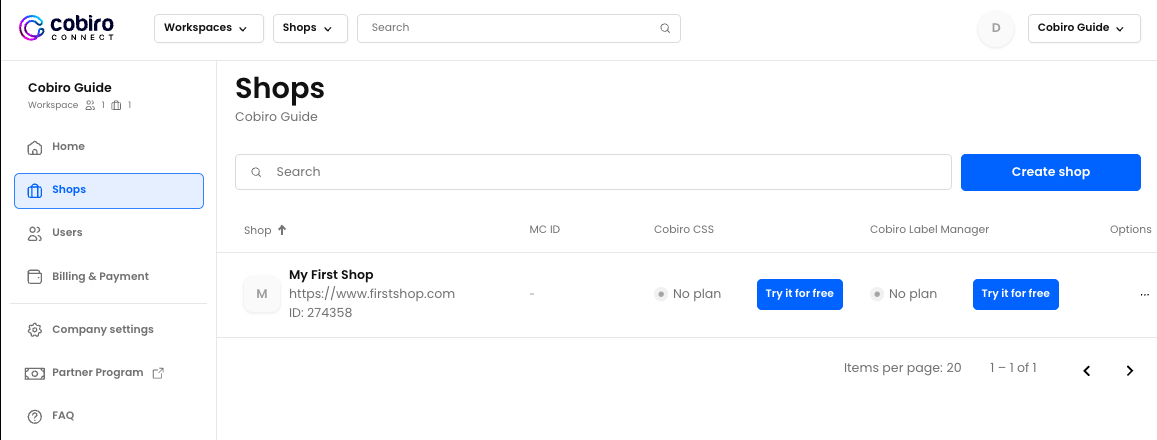
Task: Click the Home house icon
Action: tap(34, 147)
